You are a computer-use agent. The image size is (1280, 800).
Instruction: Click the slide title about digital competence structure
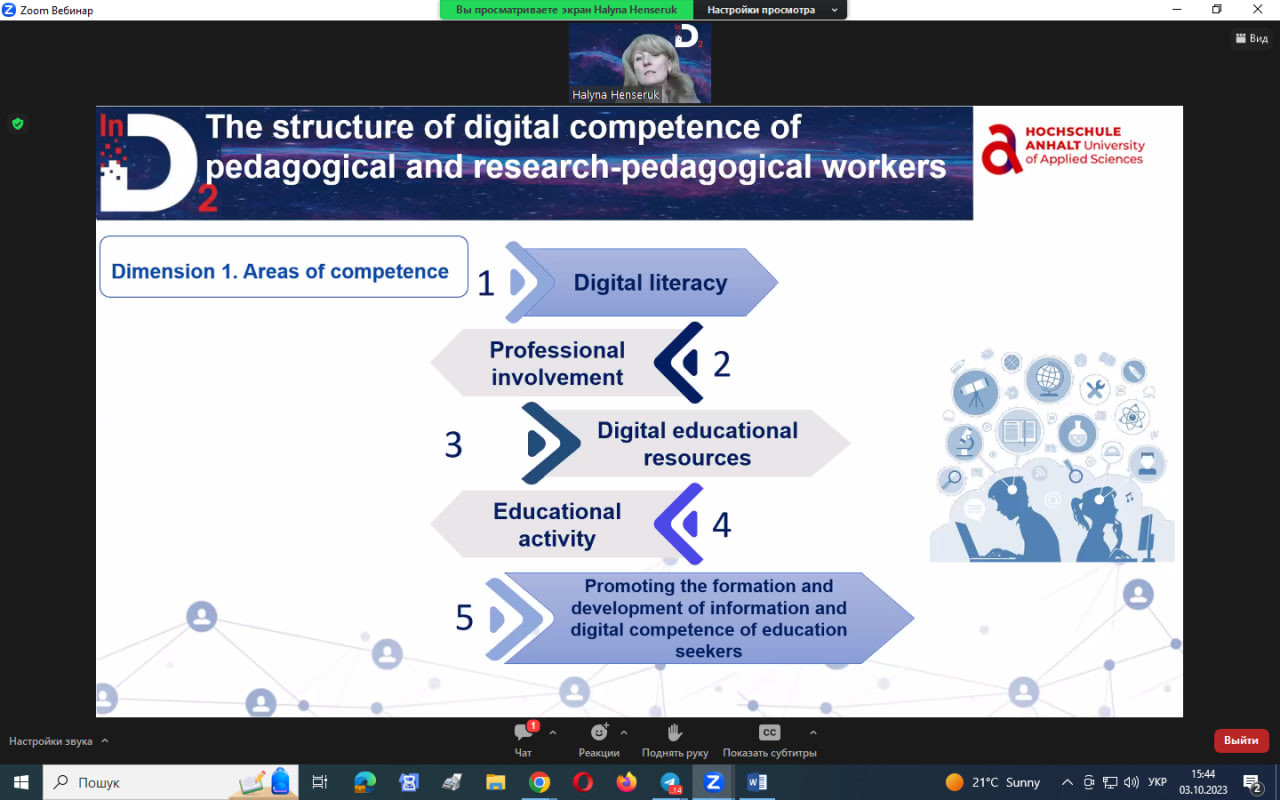pos(575,146)
